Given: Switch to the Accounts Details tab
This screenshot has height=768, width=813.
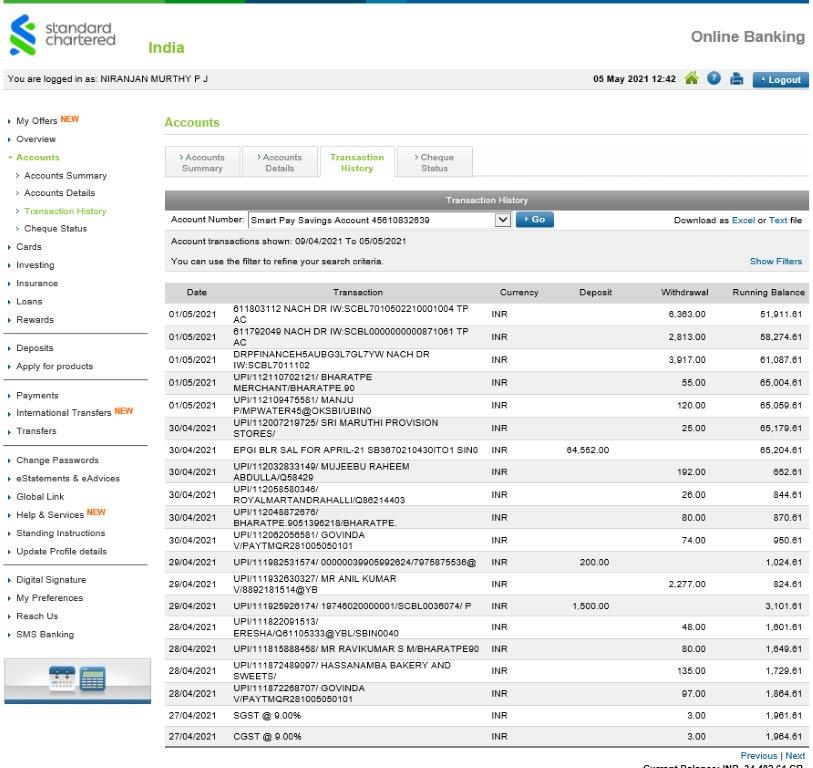Looking at the screenshot, I should point(280,162).
